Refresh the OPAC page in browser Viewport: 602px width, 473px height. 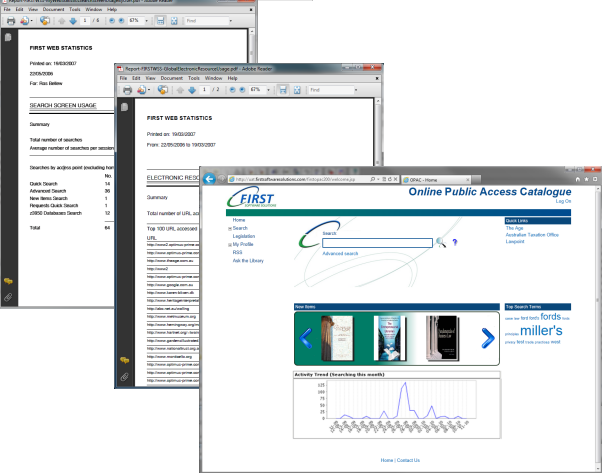[390, 179]
